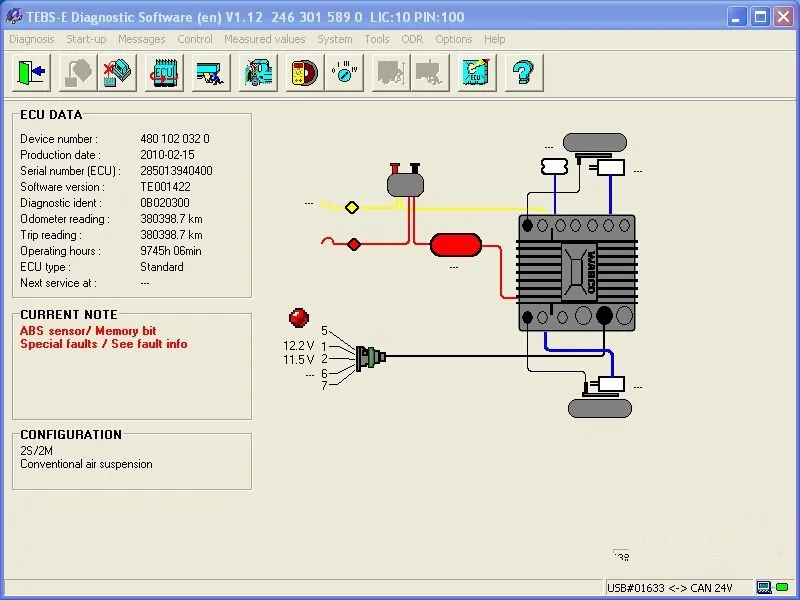Open the Tools menu
Image resolution: width=800 pixels, height=600 pixels.
tap(377, 39)
